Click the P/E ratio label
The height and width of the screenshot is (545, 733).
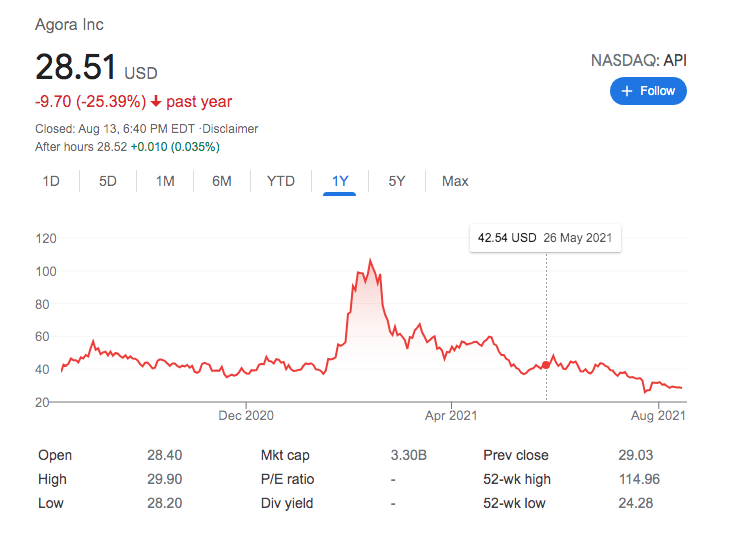(x=287, y=480)
